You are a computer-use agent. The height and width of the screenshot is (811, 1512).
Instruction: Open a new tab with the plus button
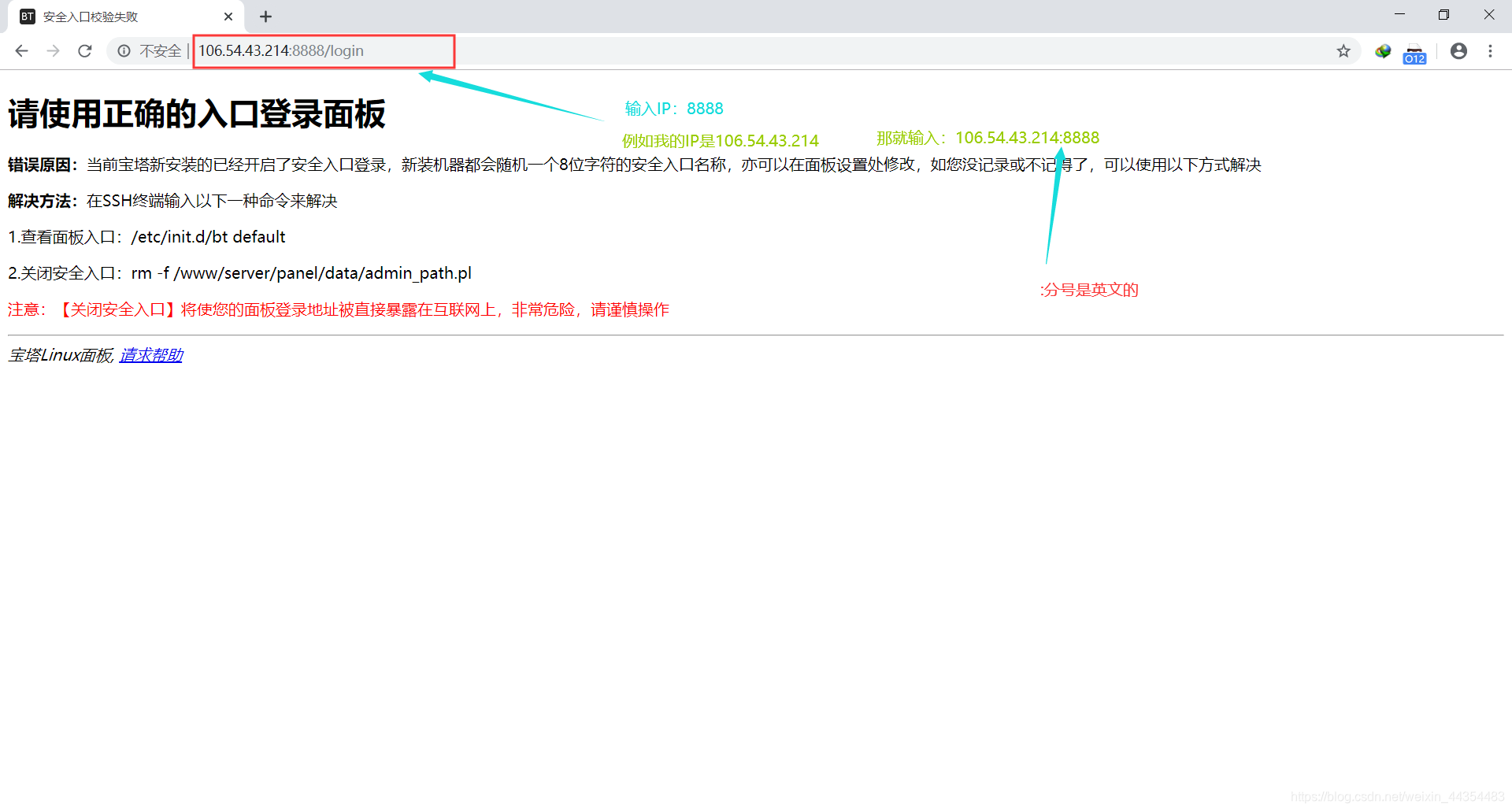[x=265, y=16]
